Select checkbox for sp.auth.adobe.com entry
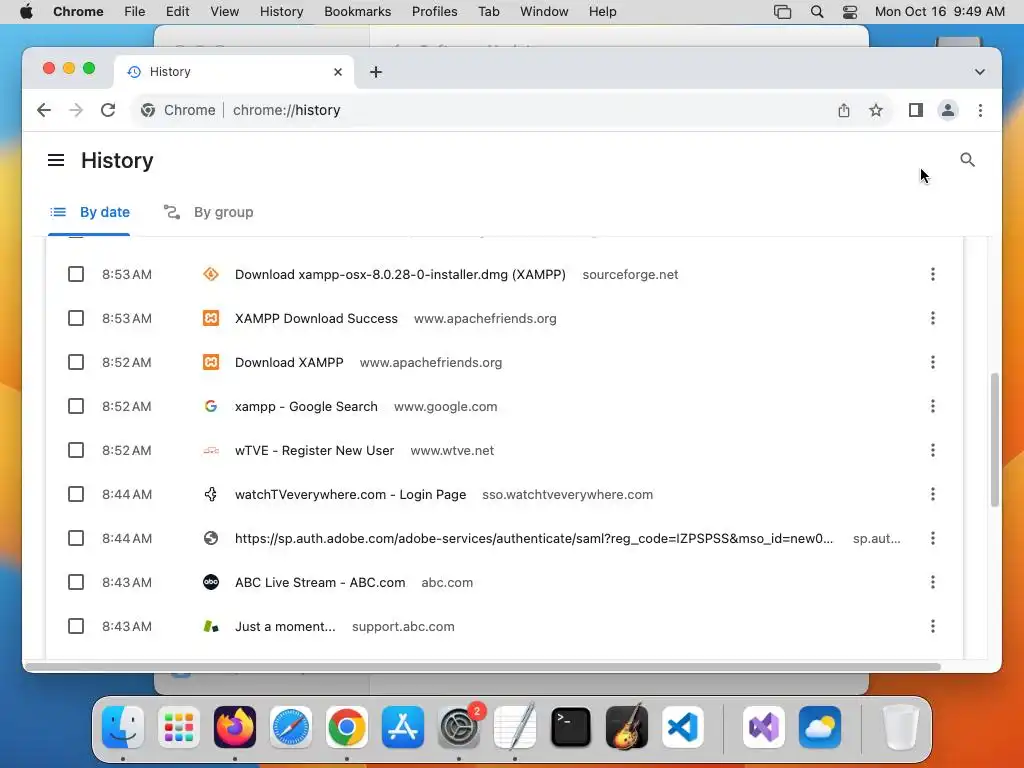The width and height of the screenshot is (1024, 768). point(76,538)
